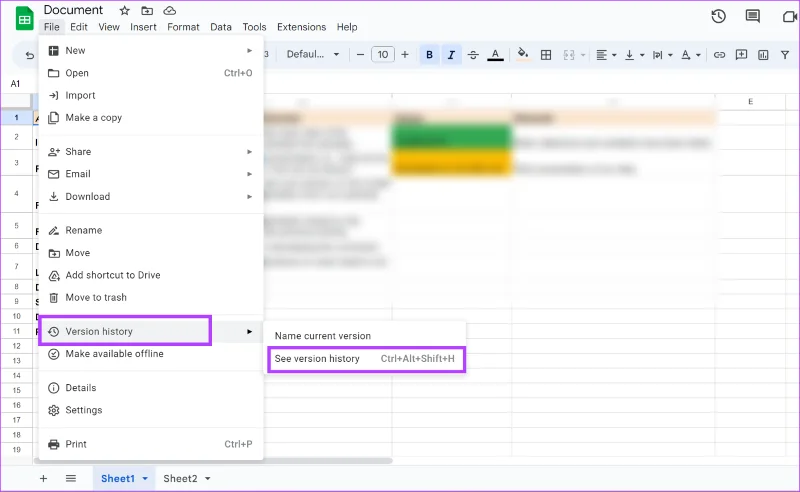The height and width of the screenshot is (492, 800).
Task: Open the Help menu
Action: click(x=347, y=27)
